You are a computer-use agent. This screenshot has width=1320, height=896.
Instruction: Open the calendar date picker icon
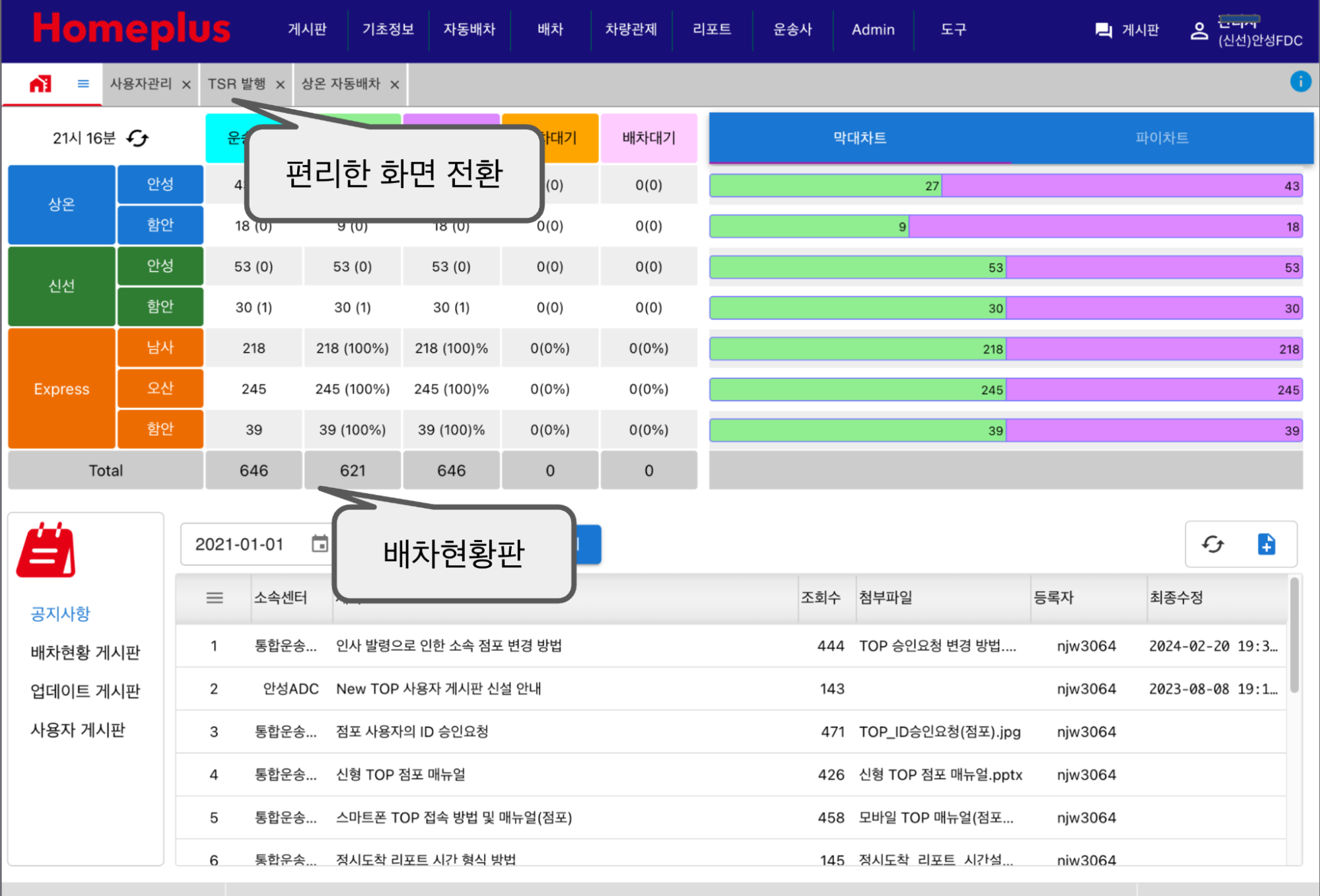tap(320, 544)
